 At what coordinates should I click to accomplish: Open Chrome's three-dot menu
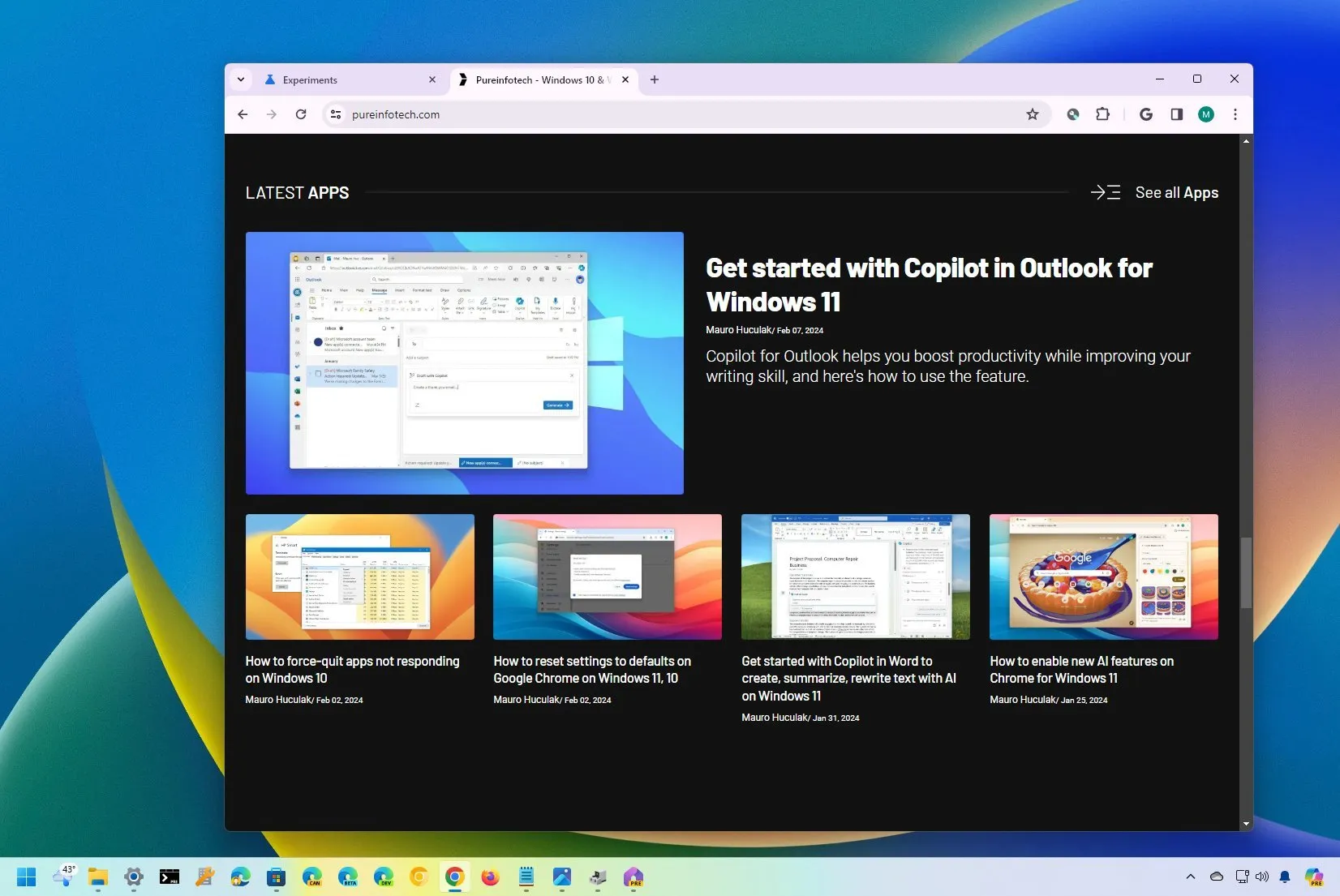pyautogui.click(x=1235, y=114)
